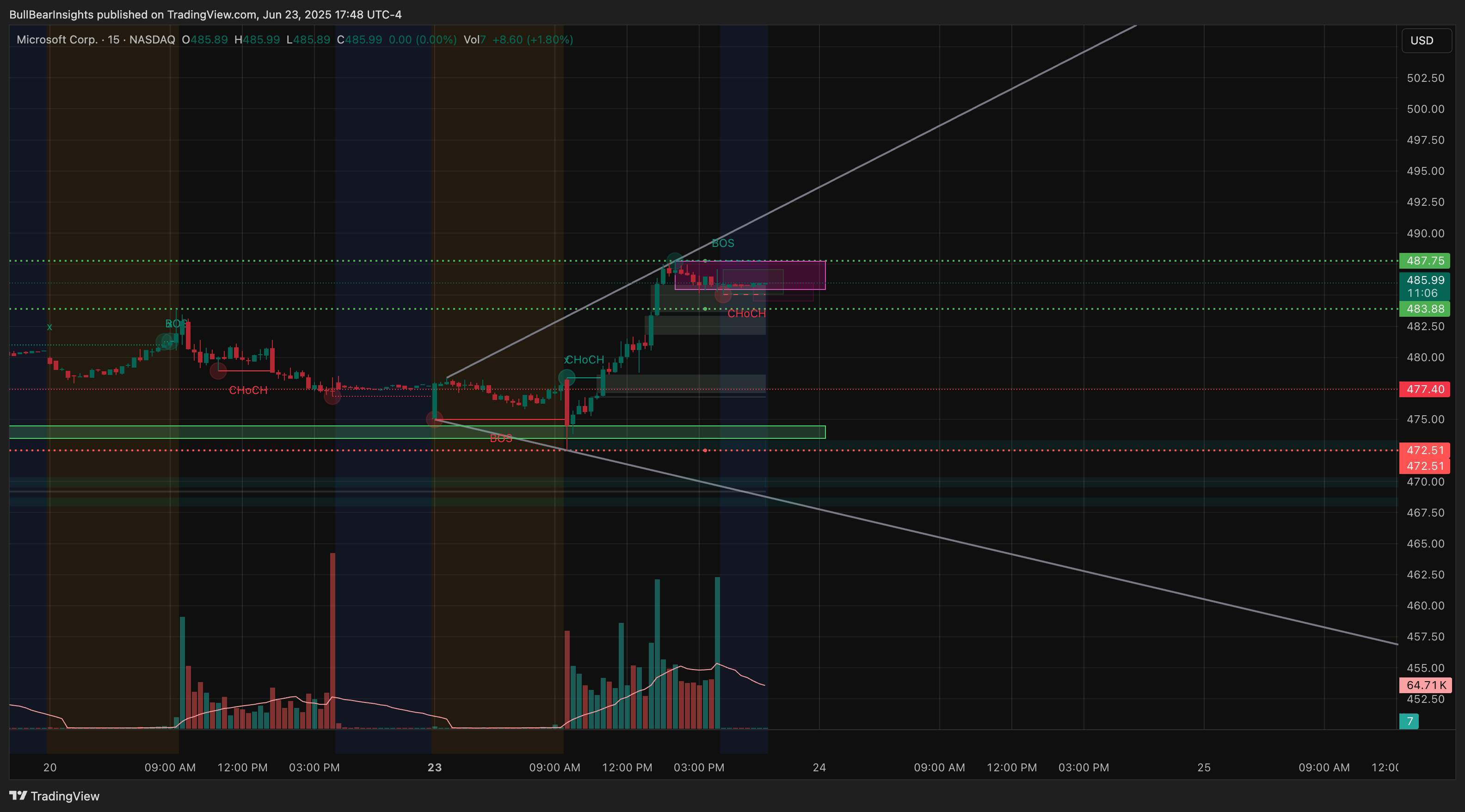Click the 470.00 price axis label
The height and width of the screenshot is (812, 1465).
click(x=1425, y=482)
